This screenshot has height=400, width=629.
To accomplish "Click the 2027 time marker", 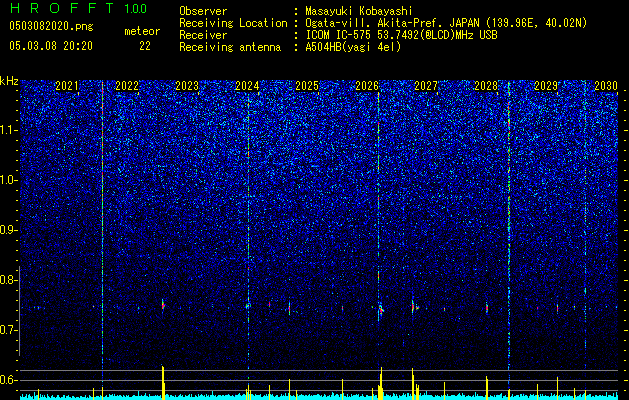I will [x=426, y=86].
